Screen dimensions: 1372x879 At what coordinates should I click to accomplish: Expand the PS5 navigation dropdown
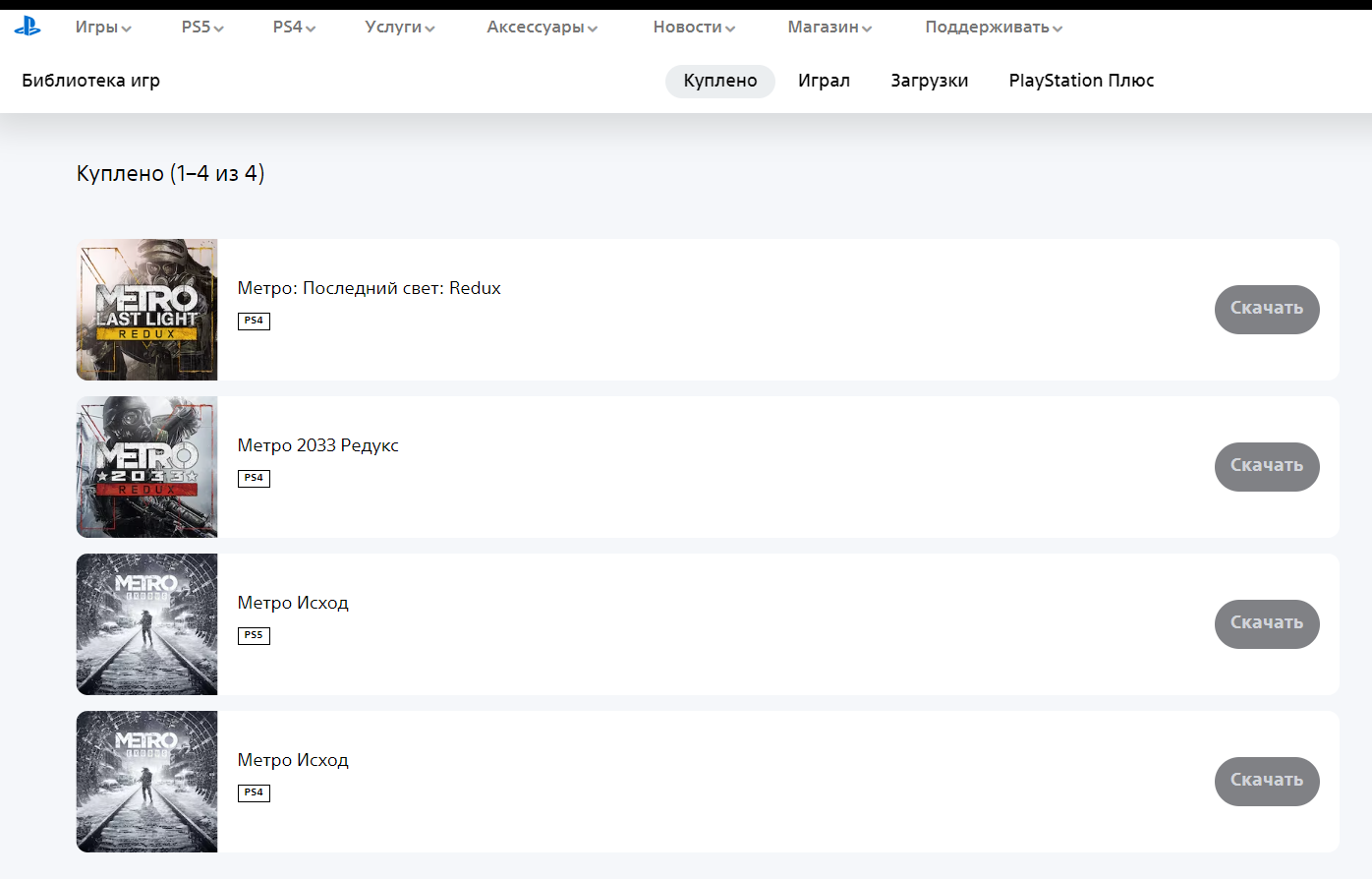point(202,28)
